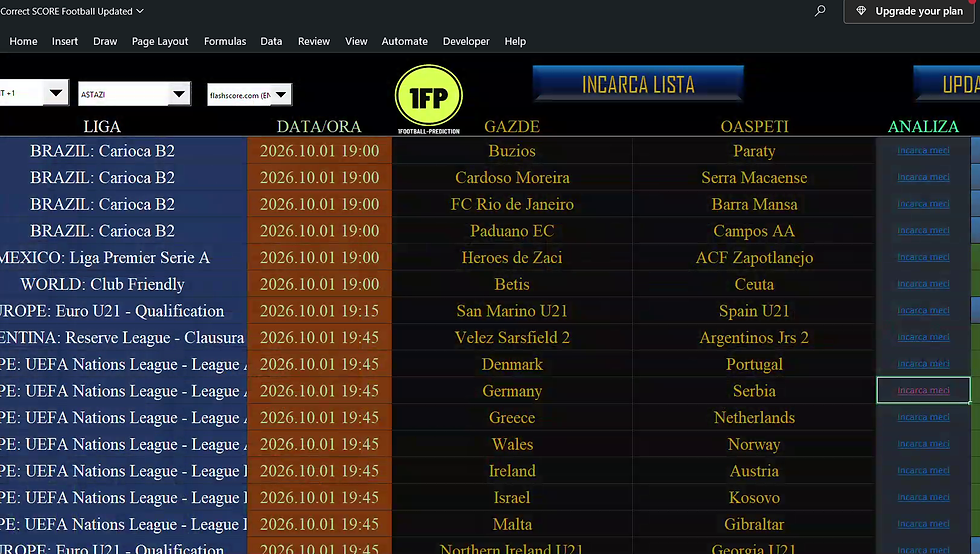Click Incarca meci link for Germany vs Serbia
Image resolution: width=980 pixels, height=554 pixels.
(923, 390)
